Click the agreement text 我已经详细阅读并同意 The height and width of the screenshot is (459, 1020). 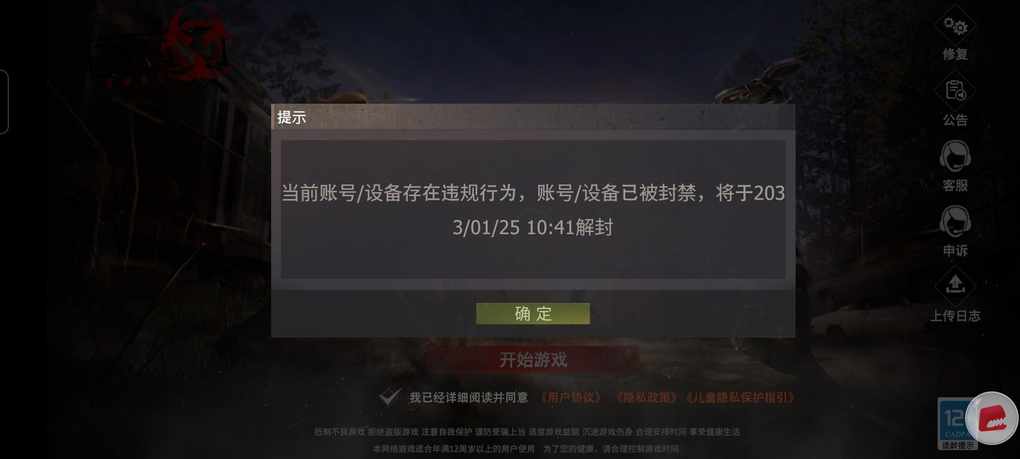tap(468, 397)
